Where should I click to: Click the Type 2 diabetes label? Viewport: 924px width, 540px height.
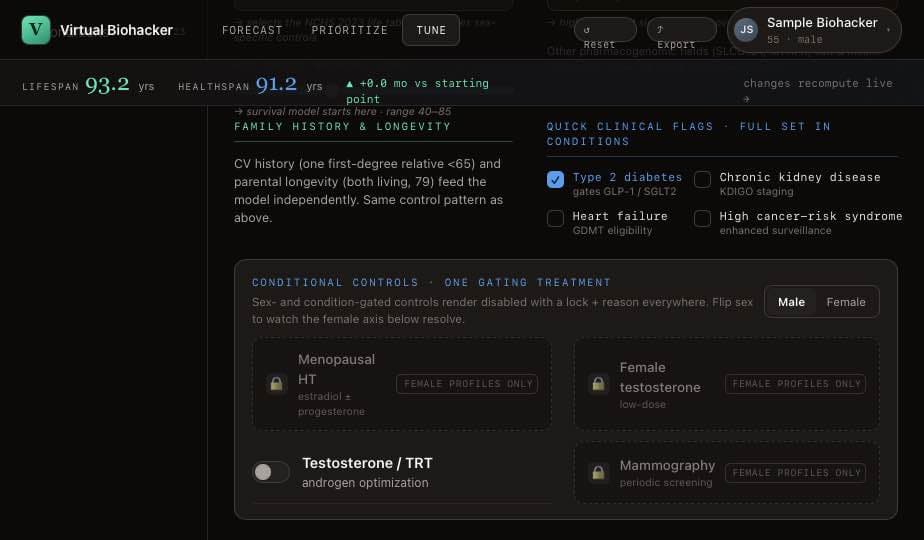pos(627,177)
